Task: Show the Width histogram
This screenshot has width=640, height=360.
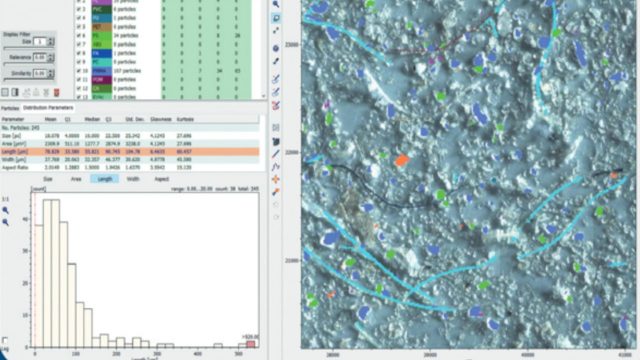Action: click(x=133, y=179)
